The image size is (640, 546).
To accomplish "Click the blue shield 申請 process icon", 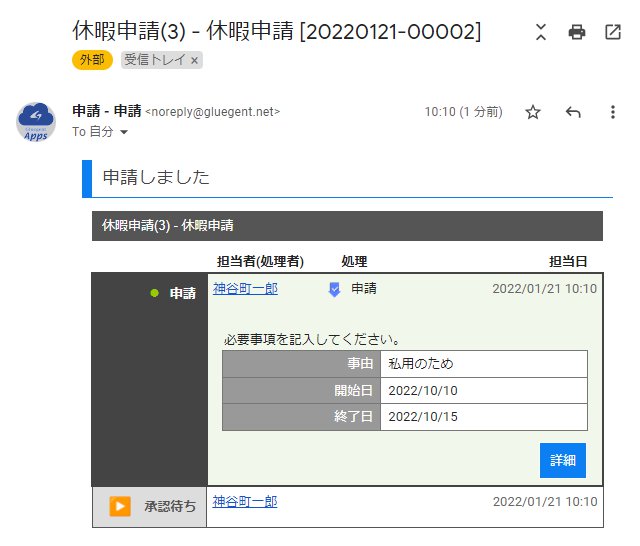I will (334, 289).
